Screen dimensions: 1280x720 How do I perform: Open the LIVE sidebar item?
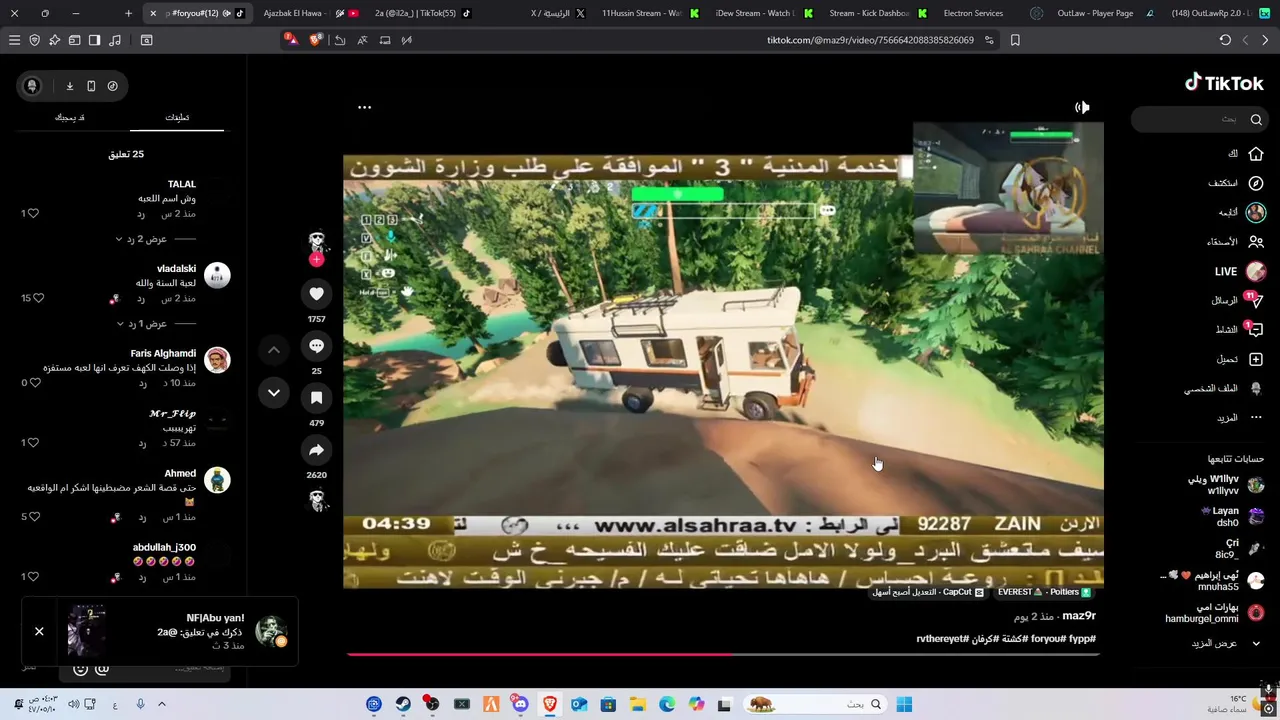click(1240, 271)
